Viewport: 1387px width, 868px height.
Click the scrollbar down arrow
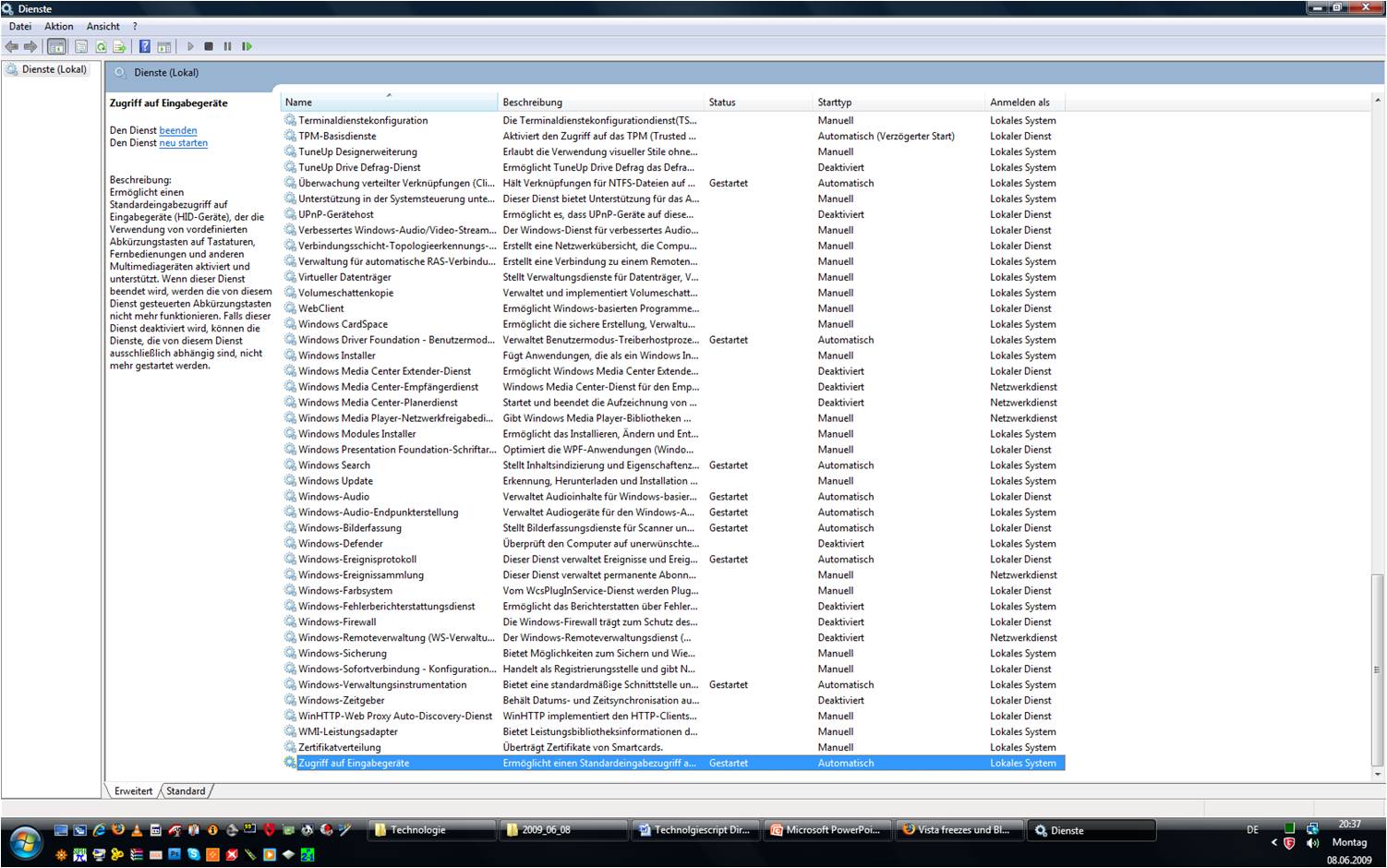[1377, 774]
